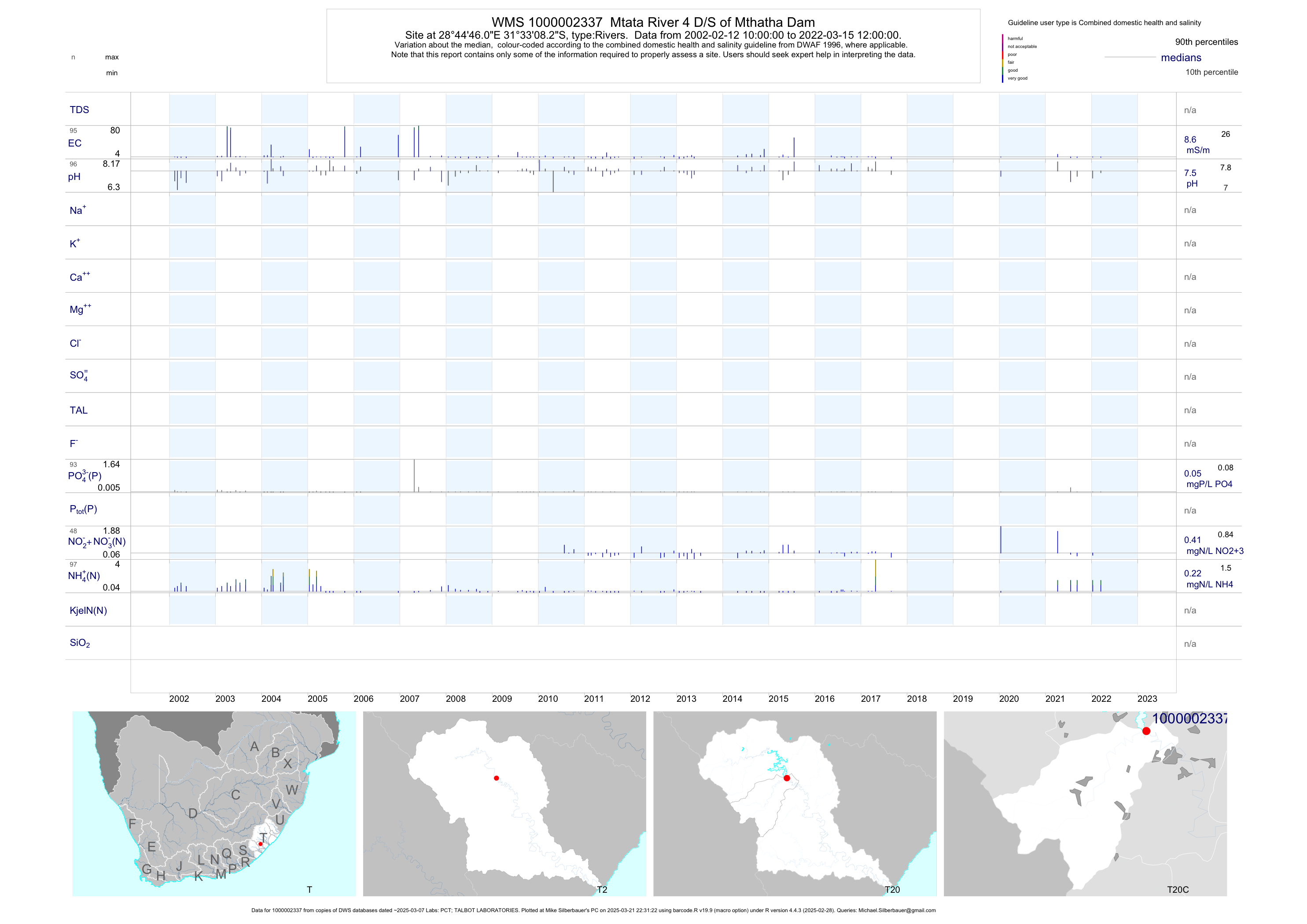The width and height of the screenshot is (1307, 924).
Task: Click the WMS 1000002337 chart title
Action: click(x=653, y=22)
